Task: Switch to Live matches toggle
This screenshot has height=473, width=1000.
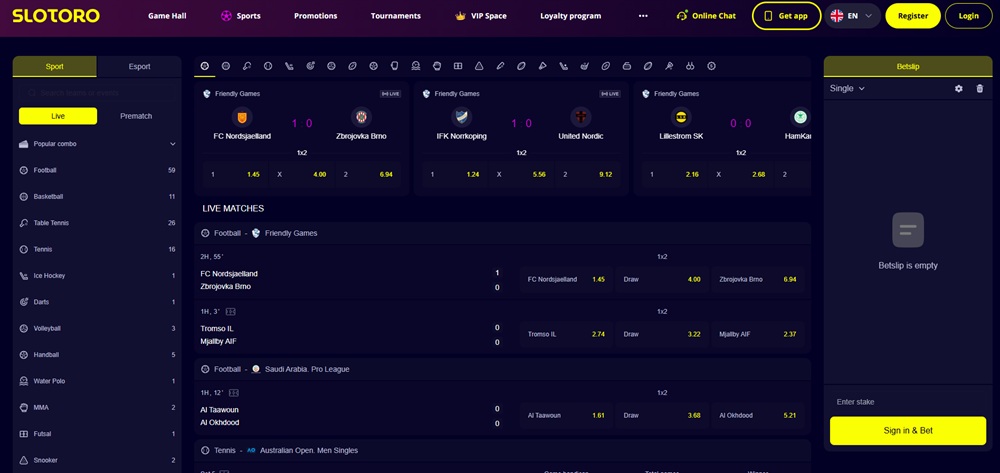Action: tap(58, 116)
